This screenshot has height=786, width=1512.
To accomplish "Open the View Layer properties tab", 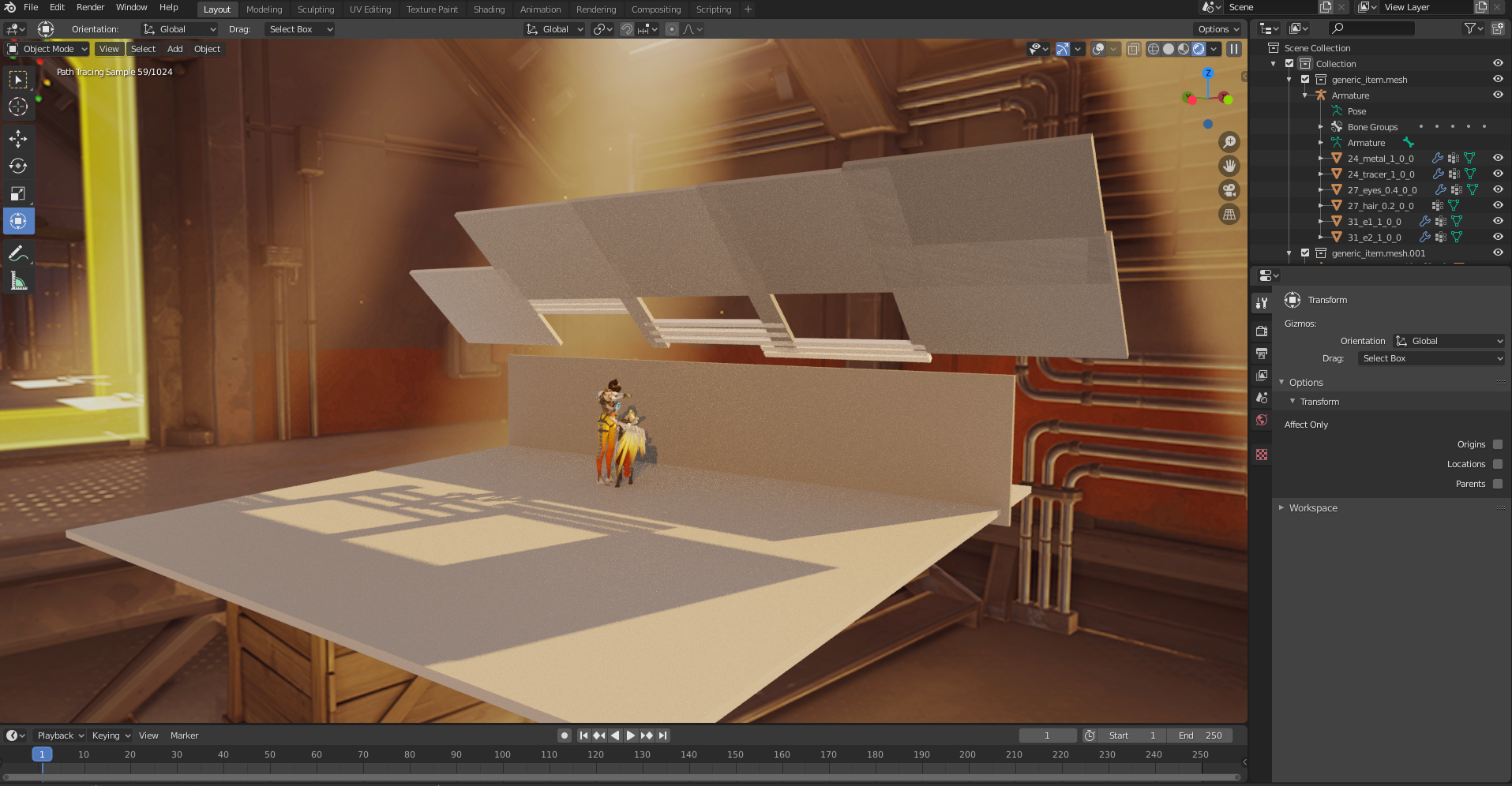I will (1262, 376).
